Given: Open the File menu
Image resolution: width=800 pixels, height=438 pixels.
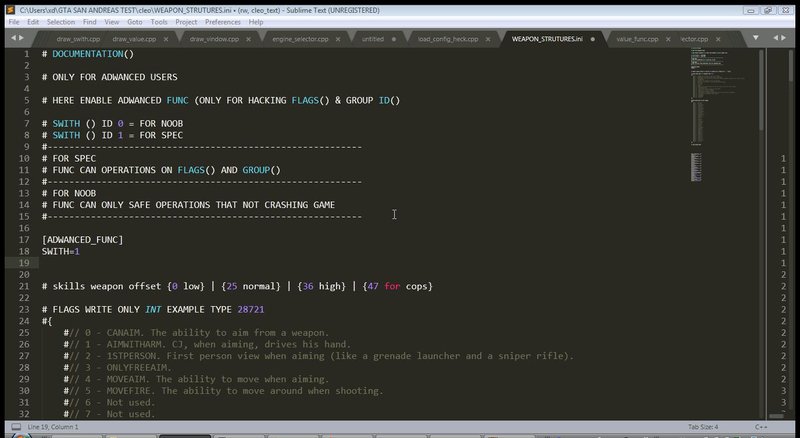Looking at the screenshot, I should pyautogui.click(x=14, y=22).
